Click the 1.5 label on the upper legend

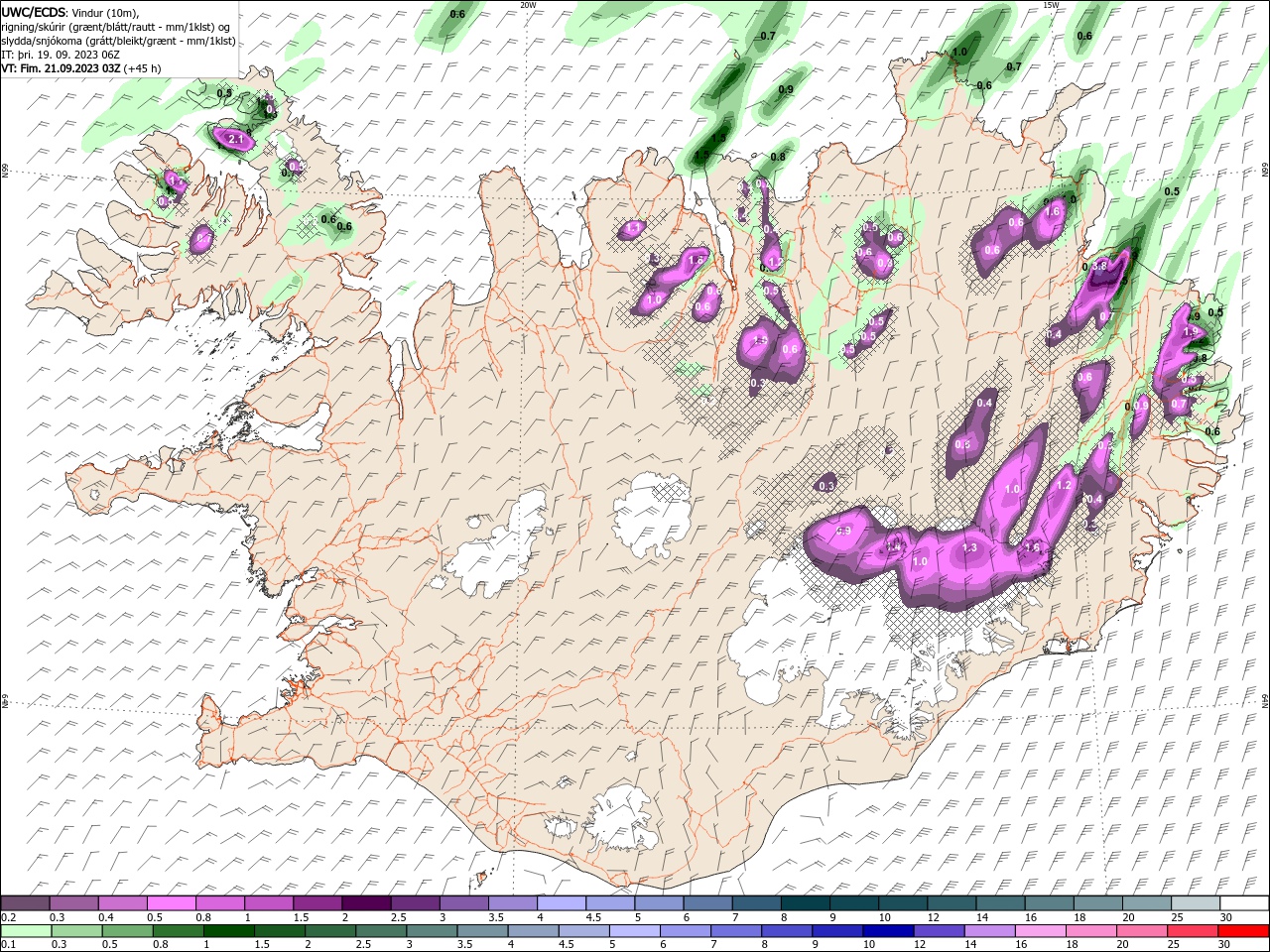point(301,917)
